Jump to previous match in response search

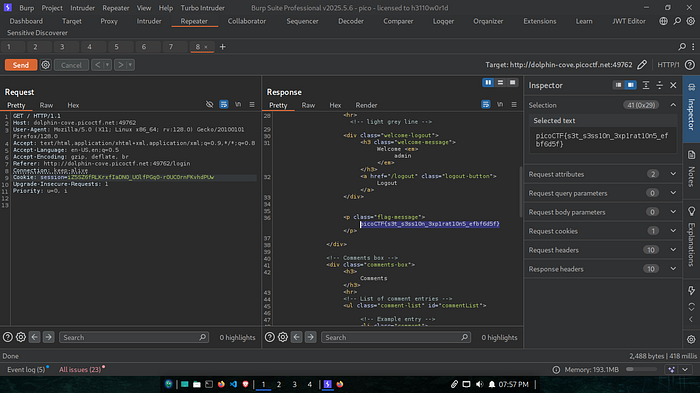[296, 337]
